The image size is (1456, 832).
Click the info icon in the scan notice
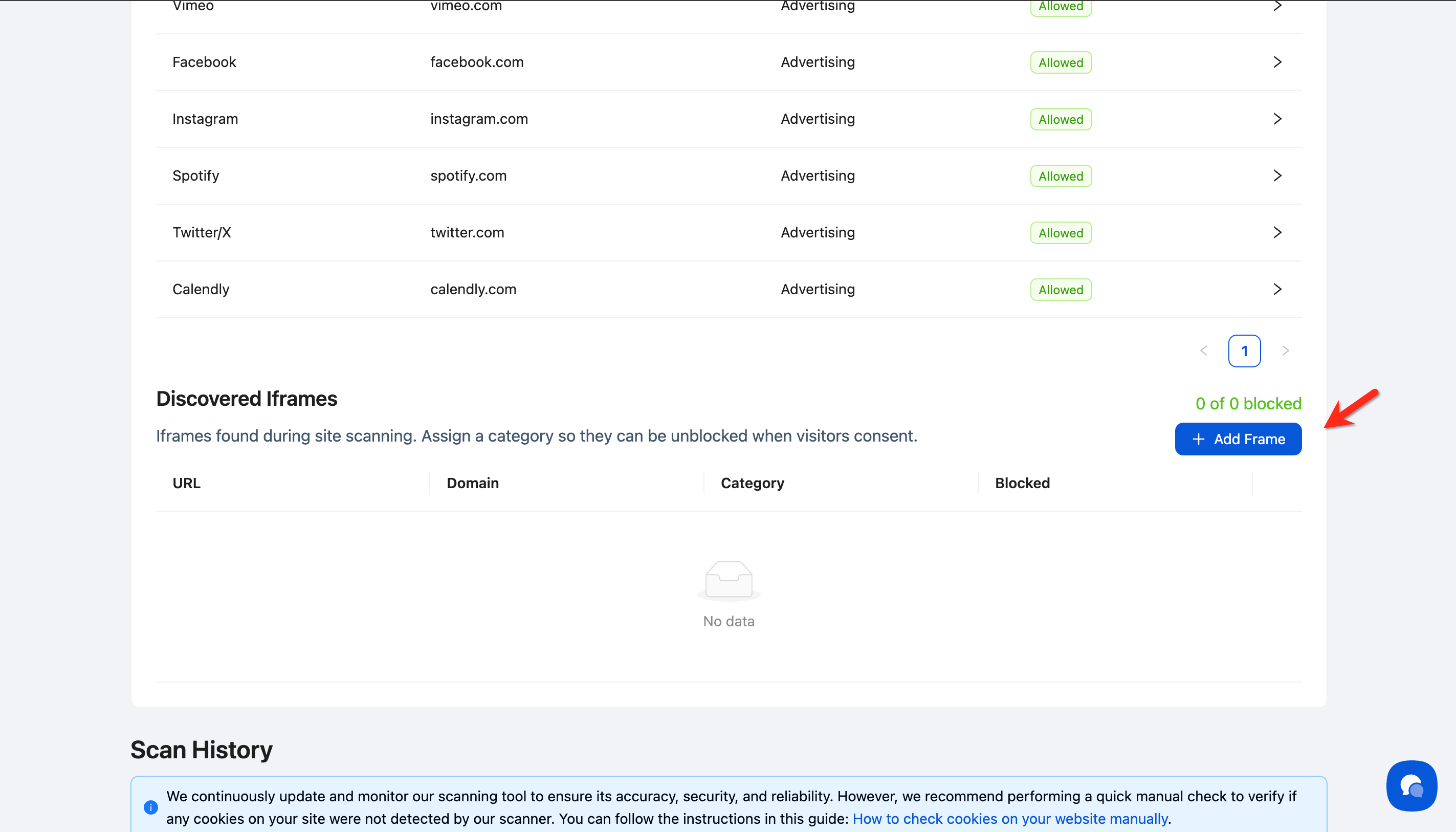[x=151, y=807]
